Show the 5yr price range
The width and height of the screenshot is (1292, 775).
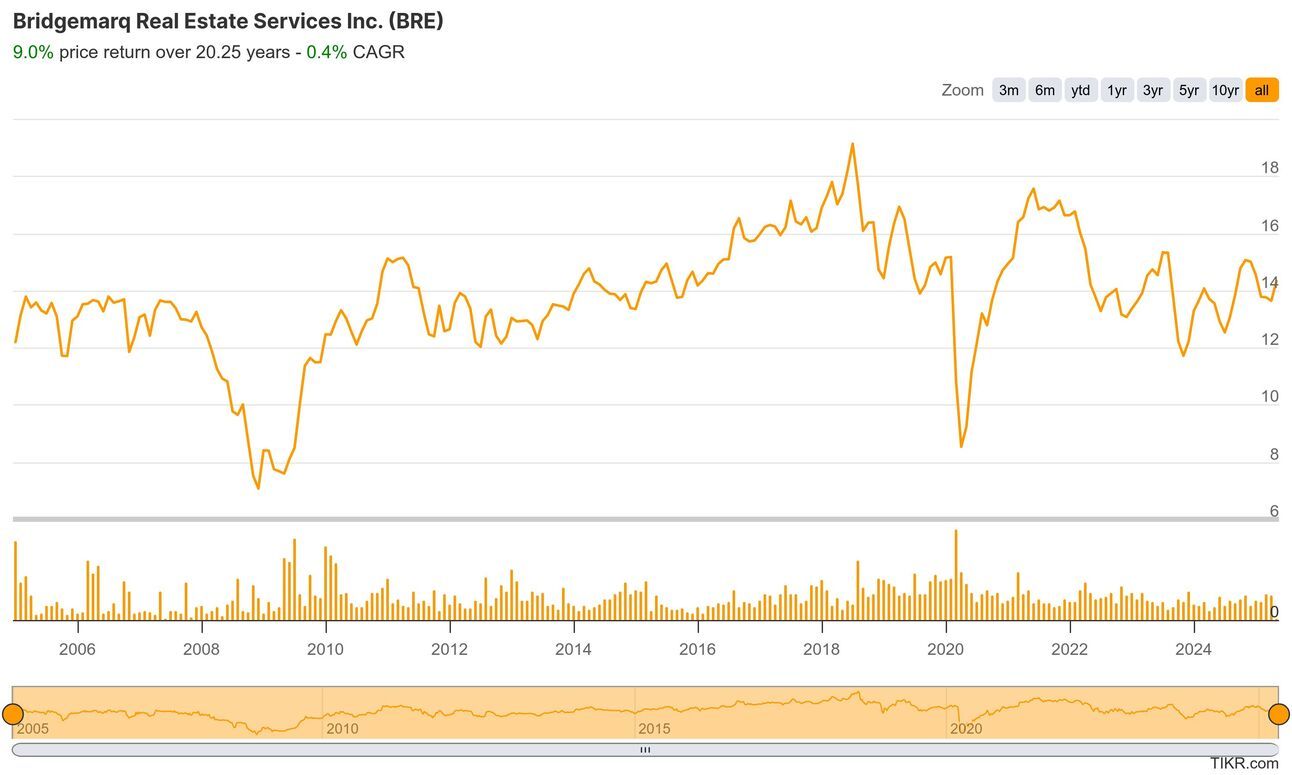click(1189, 90)
